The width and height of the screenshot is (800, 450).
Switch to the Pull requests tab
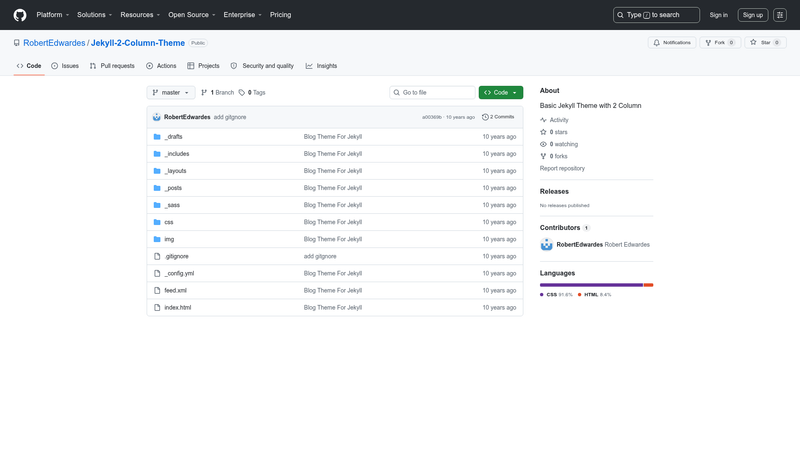[112, 66]
